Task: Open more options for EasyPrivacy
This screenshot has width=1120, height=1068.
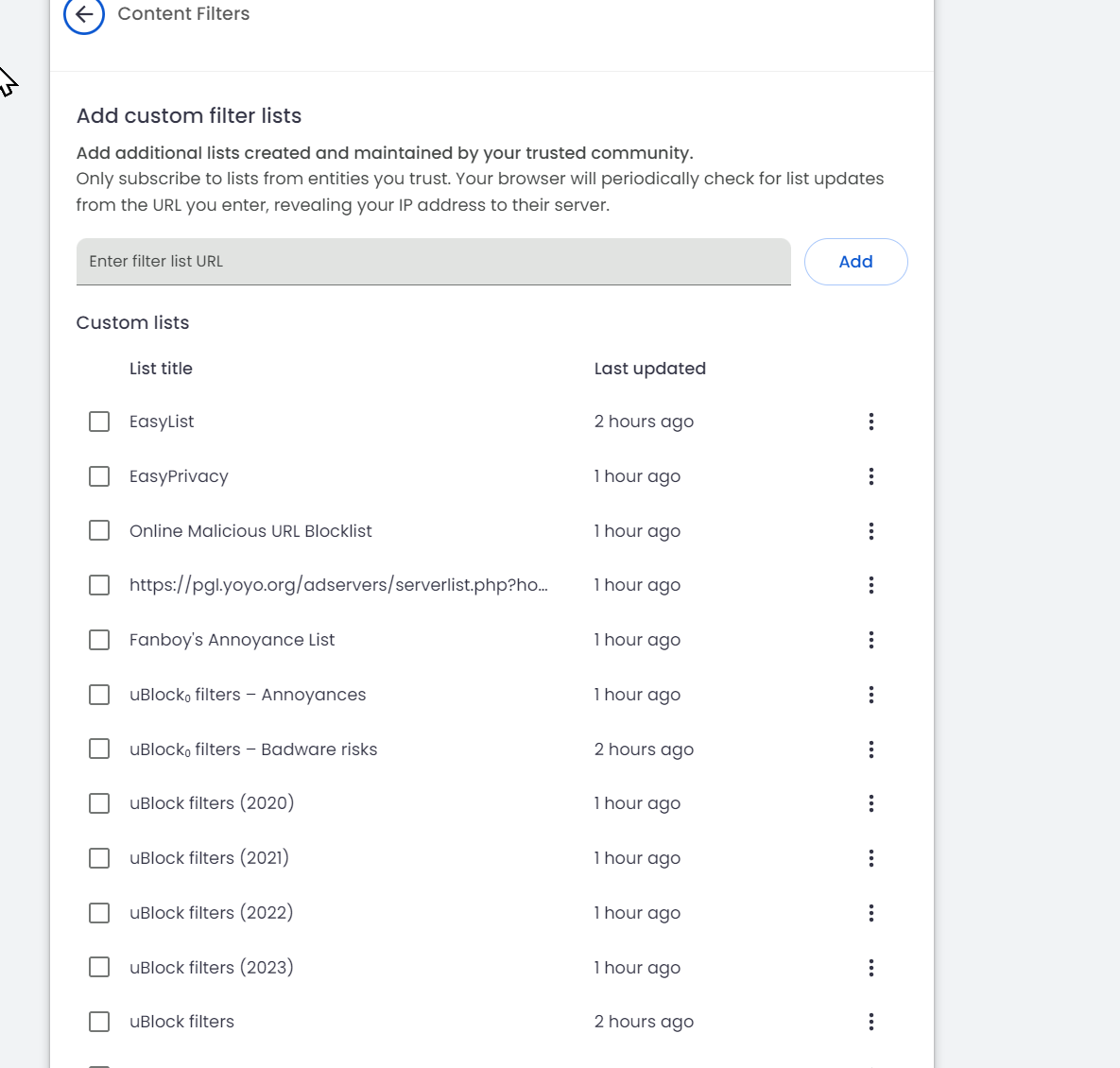Action: click(x=870, y=476)
